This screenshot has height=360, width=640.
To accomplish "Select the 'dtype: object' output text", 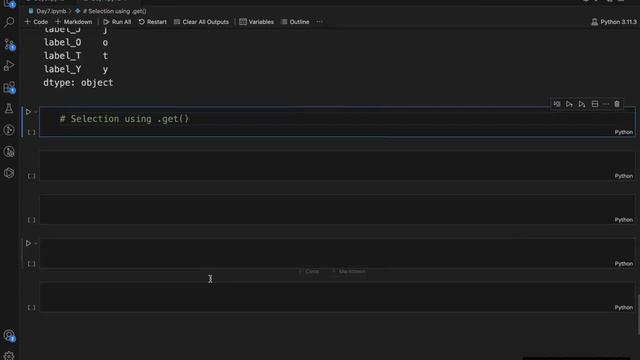I will pyautogui.click(x=78, y=83).
